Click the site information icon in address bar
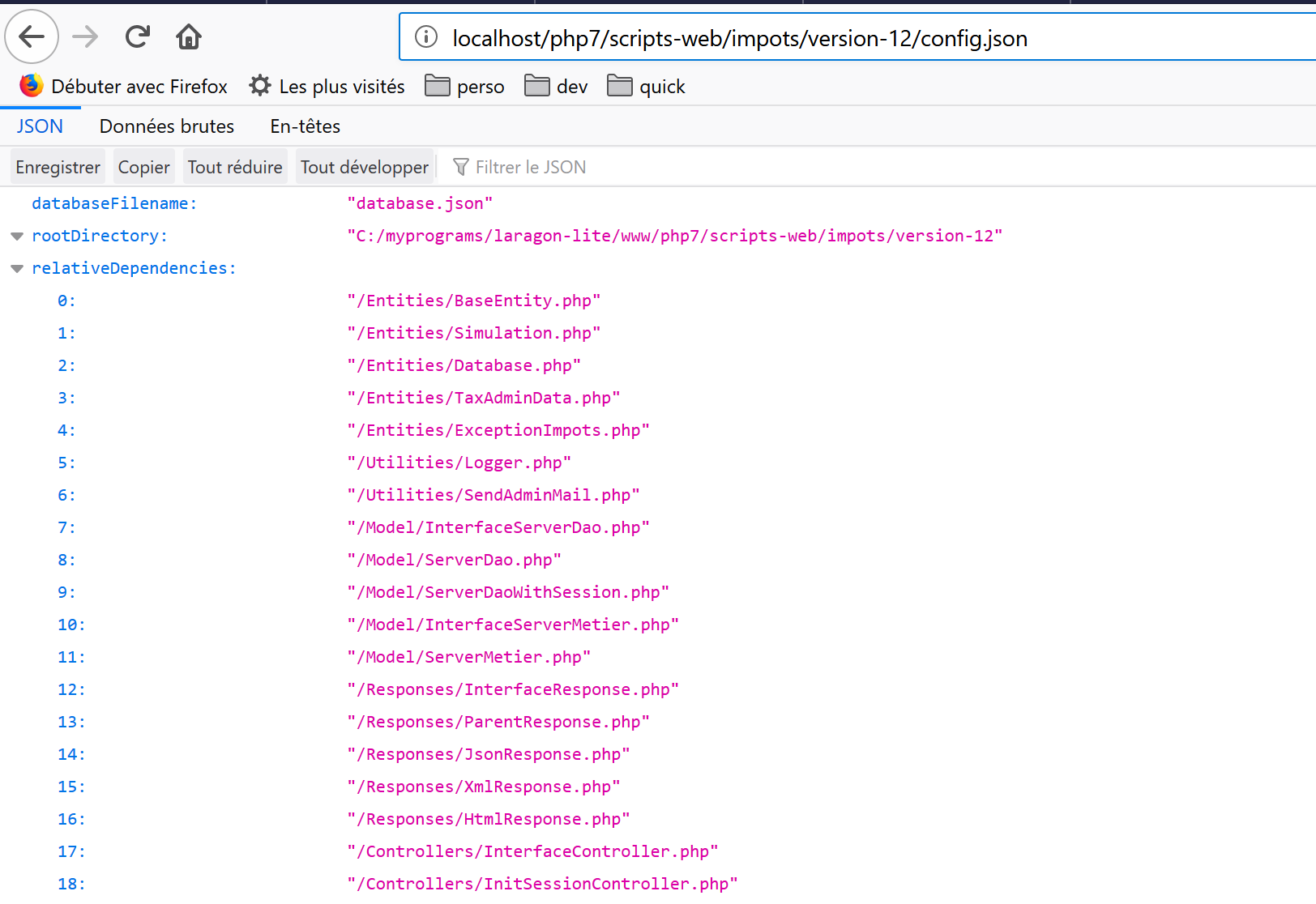This screenshot has height=904, width=1316. (426, 37)
